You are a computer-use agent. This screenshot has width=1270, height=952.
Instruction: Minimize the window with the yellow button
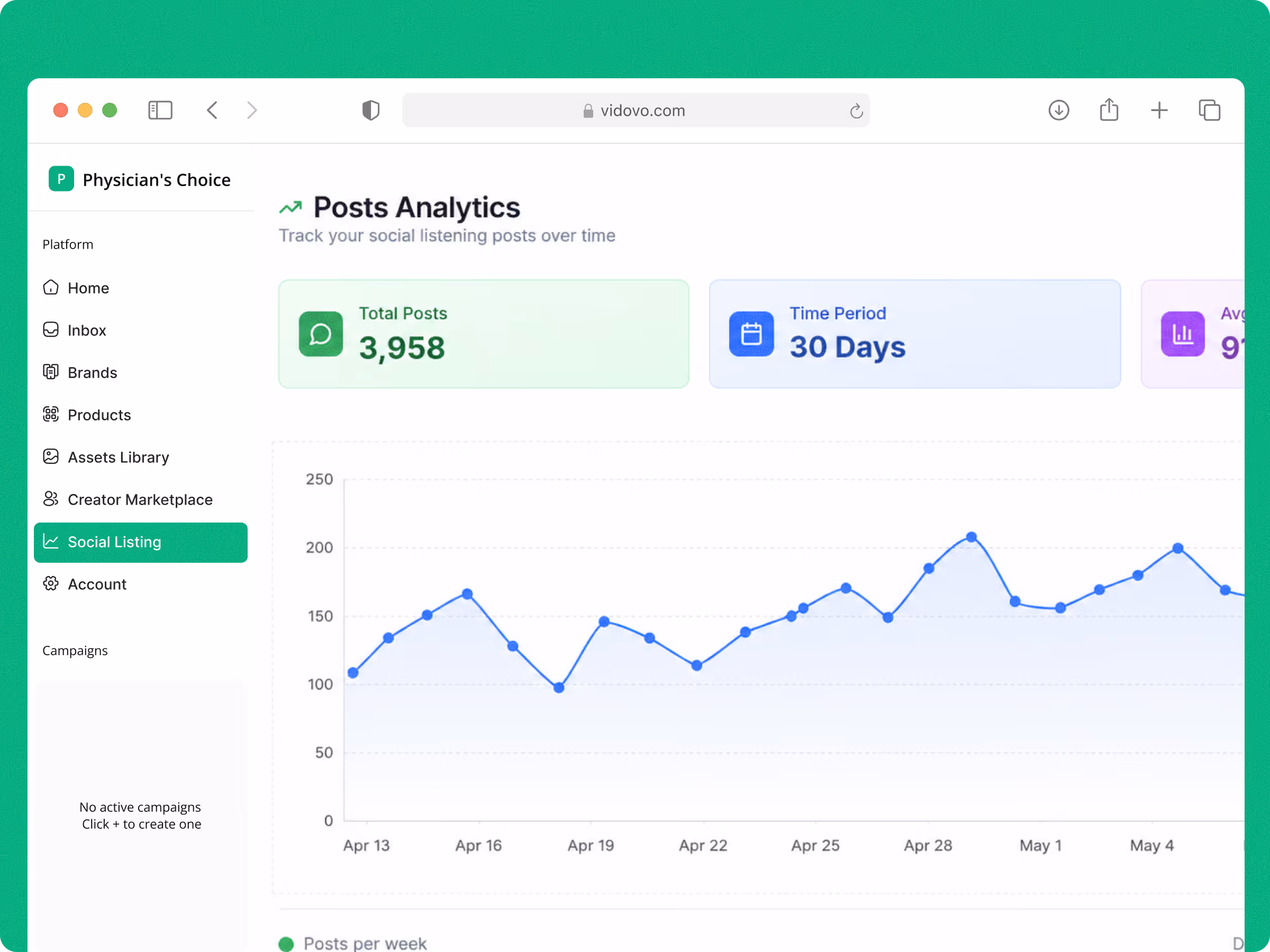(x=85, y=110)
